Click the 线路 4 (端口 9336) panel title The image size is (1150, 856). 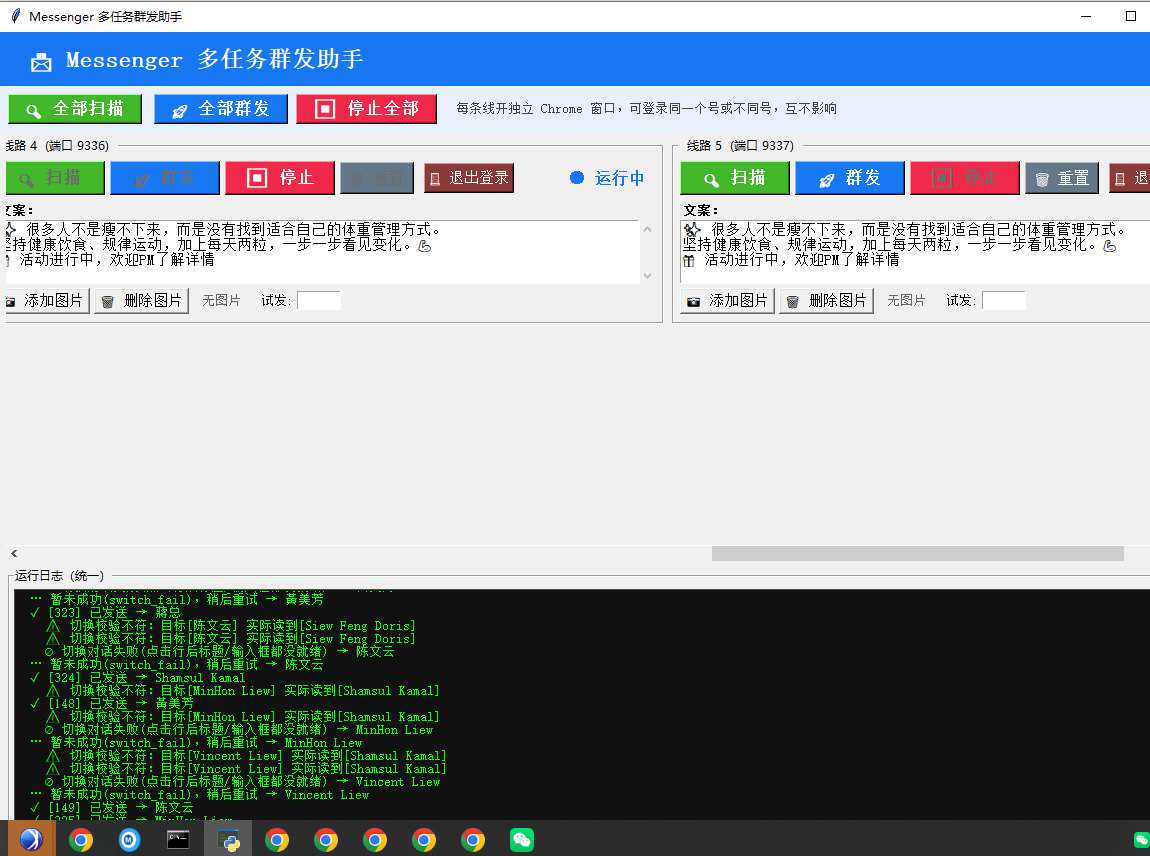click(56, 145)
